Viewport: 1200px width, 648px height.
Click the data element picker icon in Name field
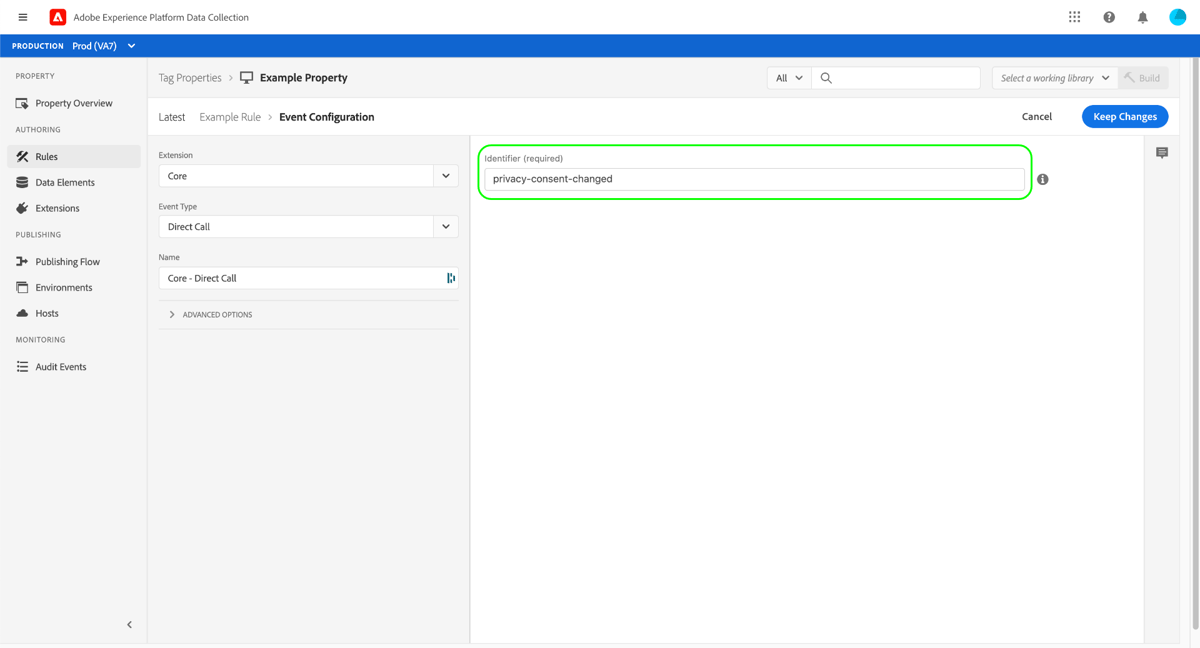[451, 277]
